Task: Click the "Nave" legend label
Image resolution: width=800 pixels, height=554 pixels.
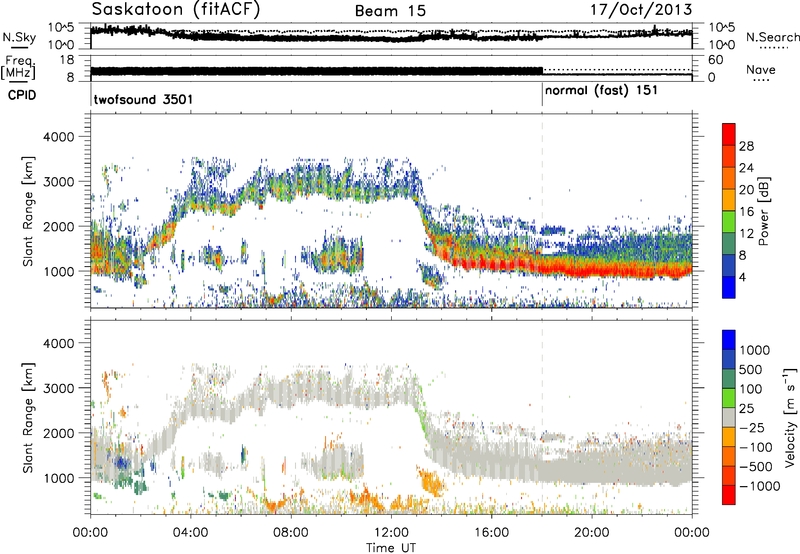Action: pos(761,69)
